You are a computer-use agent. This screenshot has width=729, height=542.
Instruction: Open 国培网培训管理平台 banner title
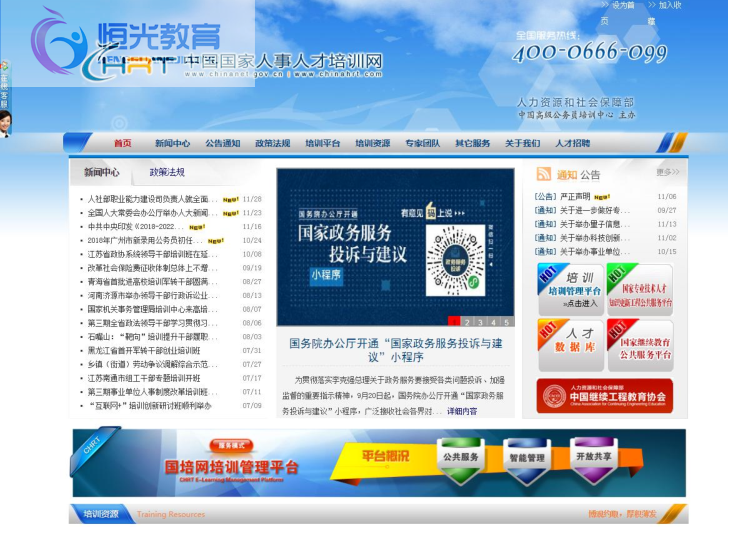click(232, 467)
